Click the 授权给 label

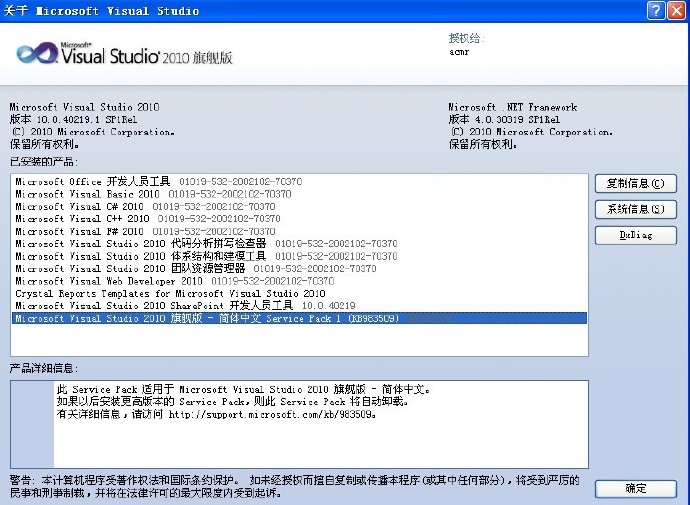pos(466,38)
